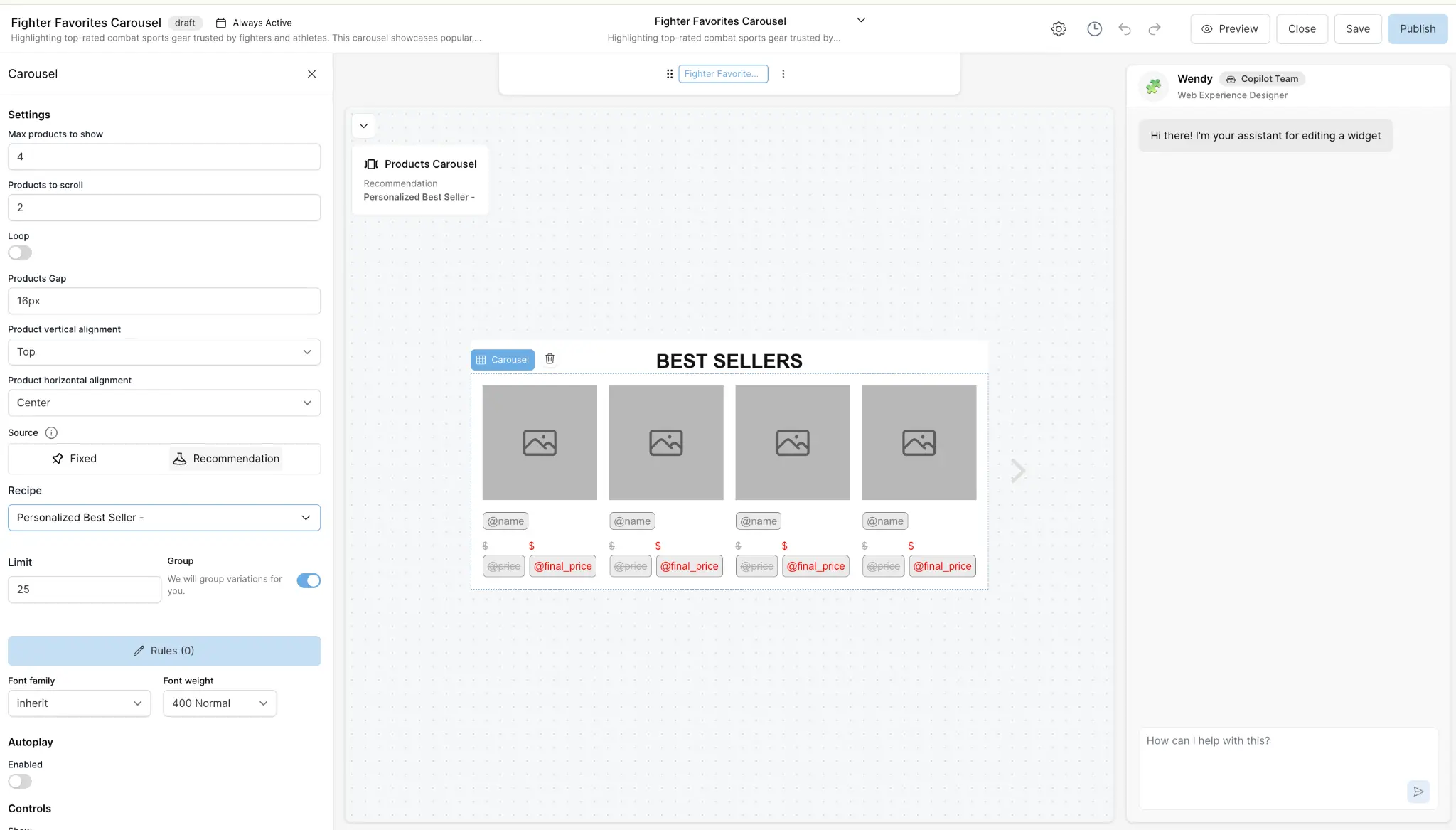The width and height of the screenshot is (1456, 830).
Task: Click the Copilot Team badge
Action: pyautogui.click(x=1263, y=79)
